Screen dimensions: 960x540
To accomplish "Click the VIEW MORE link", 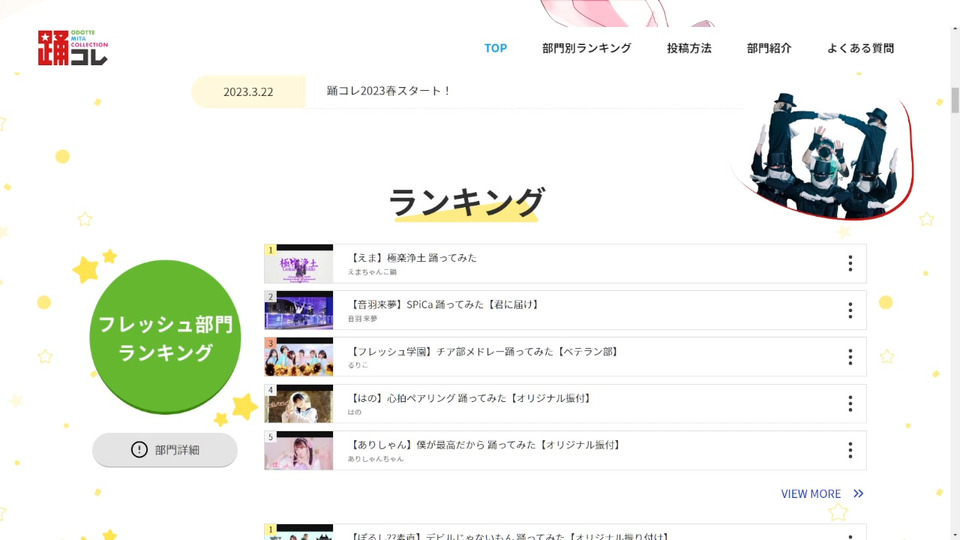I will click(811, 493).
